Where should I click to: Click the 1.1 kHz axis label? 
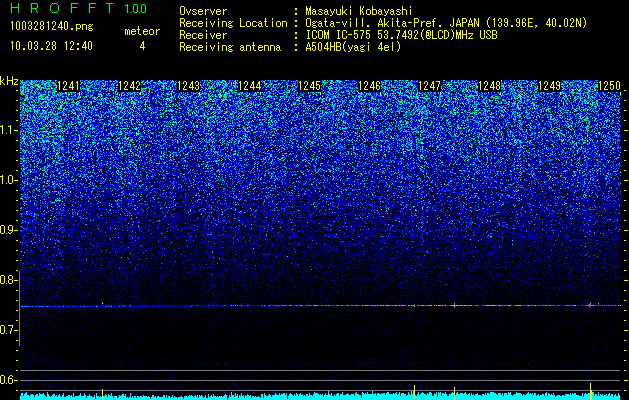[x=8, y=130]
